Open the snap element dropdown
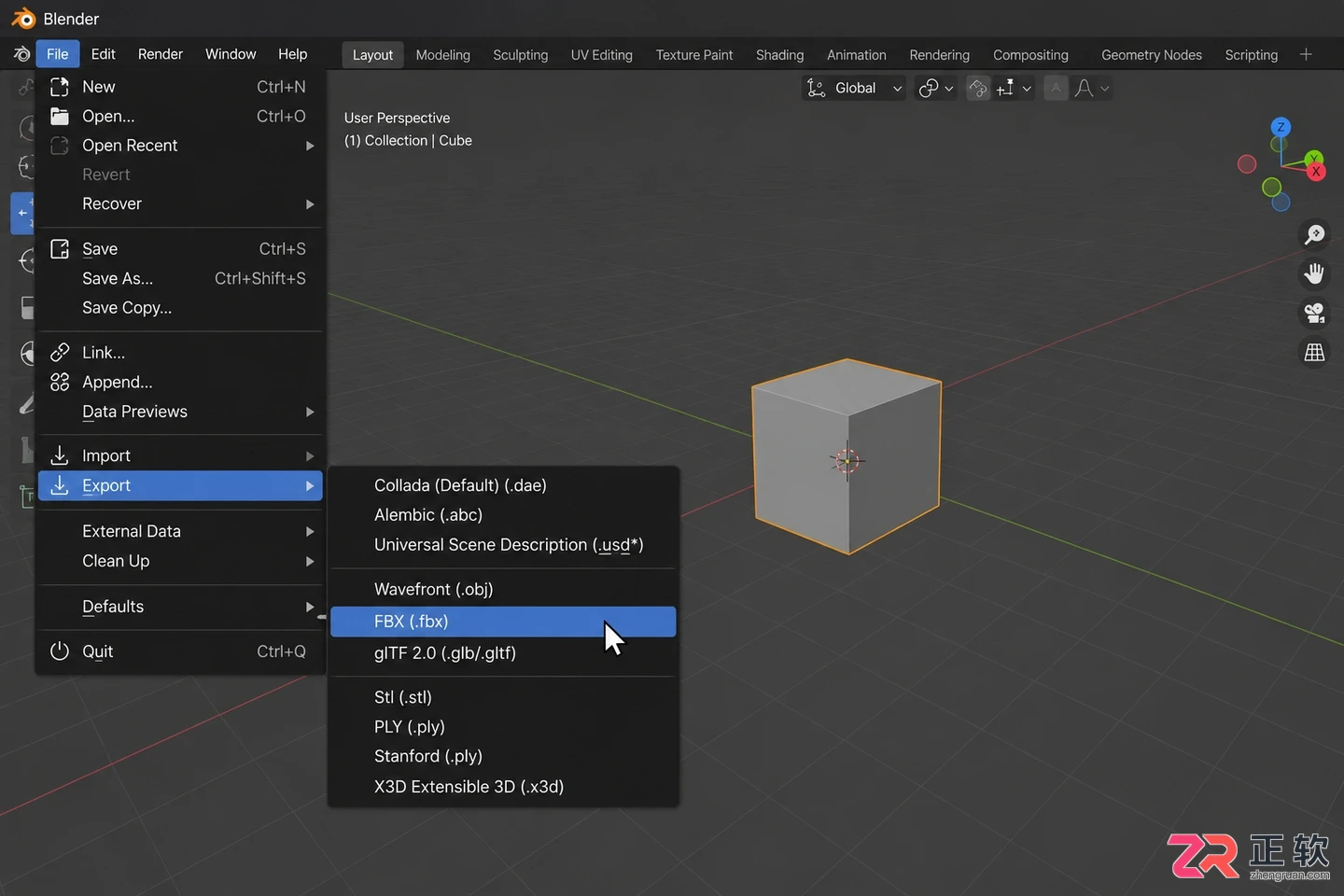The height and width of the screenshot is (896, 1344). 1014,88
